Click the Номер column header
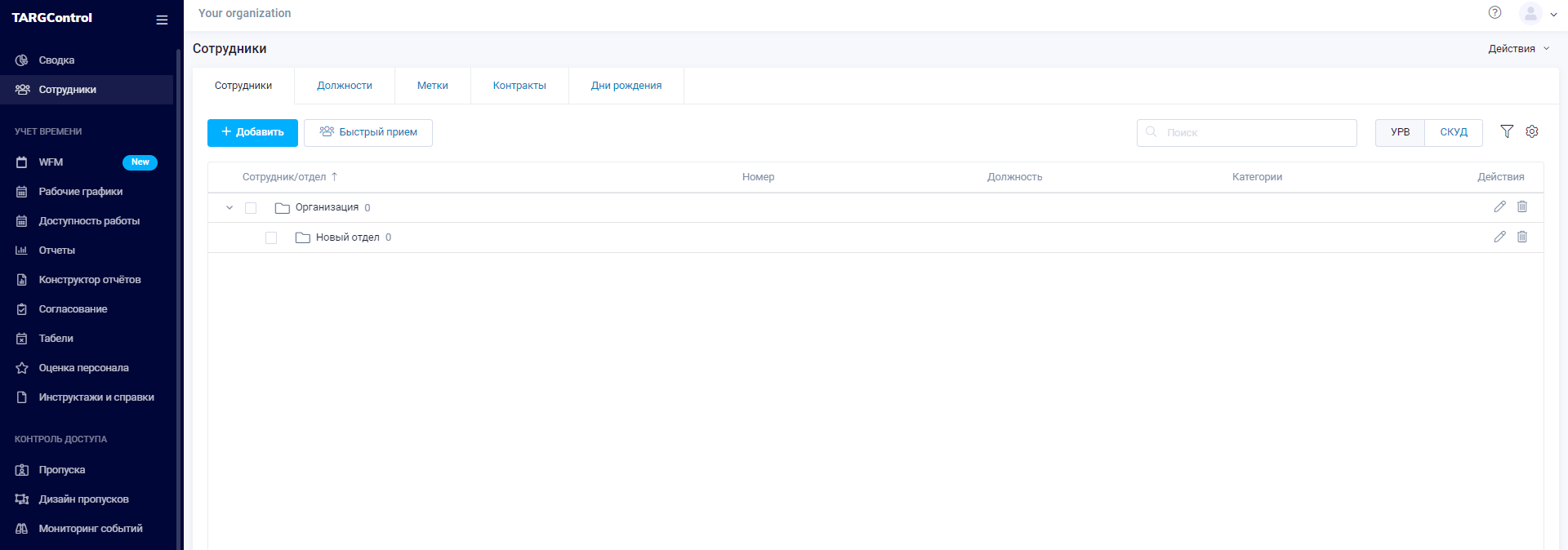Viewport: 1568px width, 550px height. (759, 177)
